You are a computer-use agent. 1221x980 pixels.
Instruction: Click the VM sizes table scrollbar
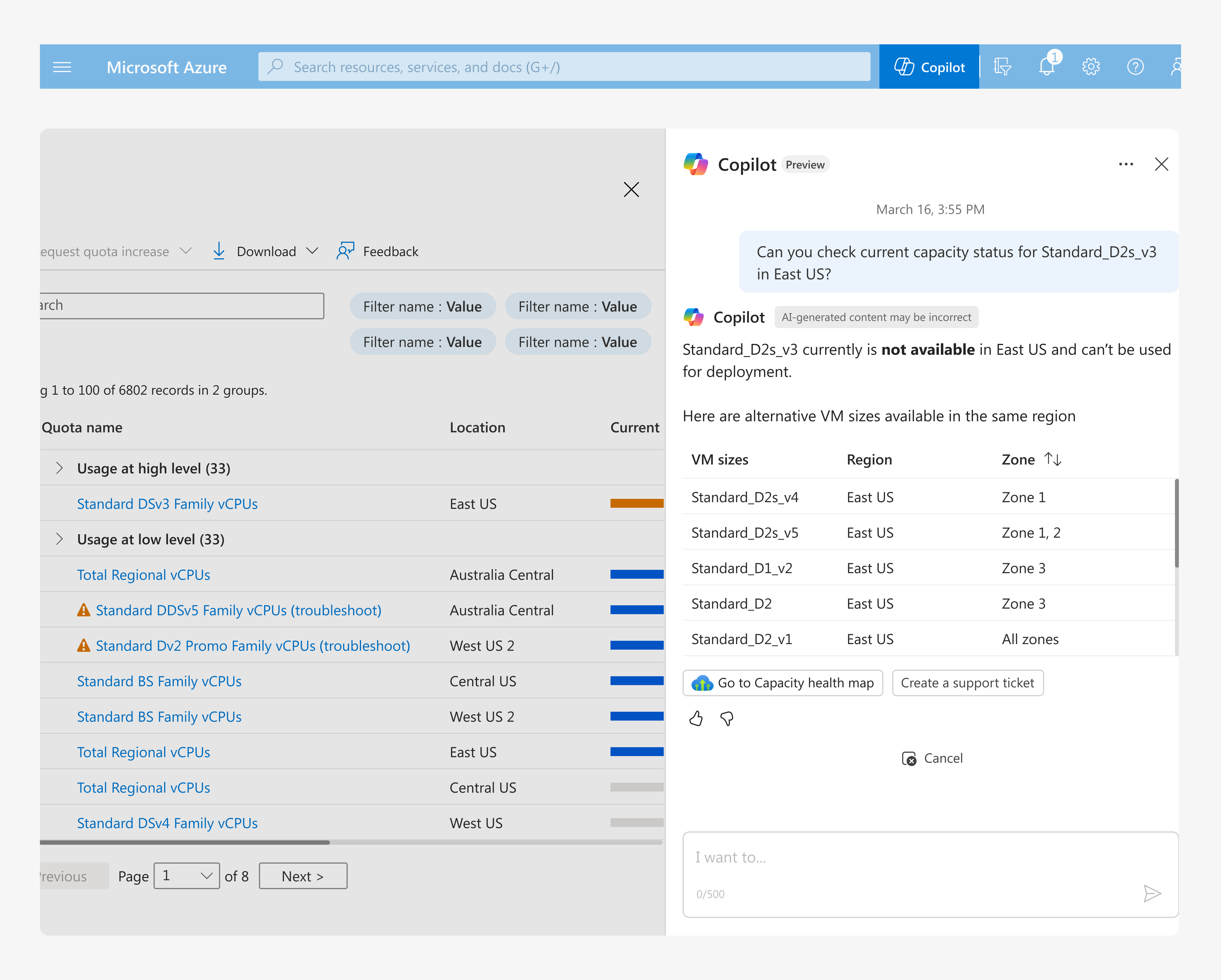pos(1177,523)
